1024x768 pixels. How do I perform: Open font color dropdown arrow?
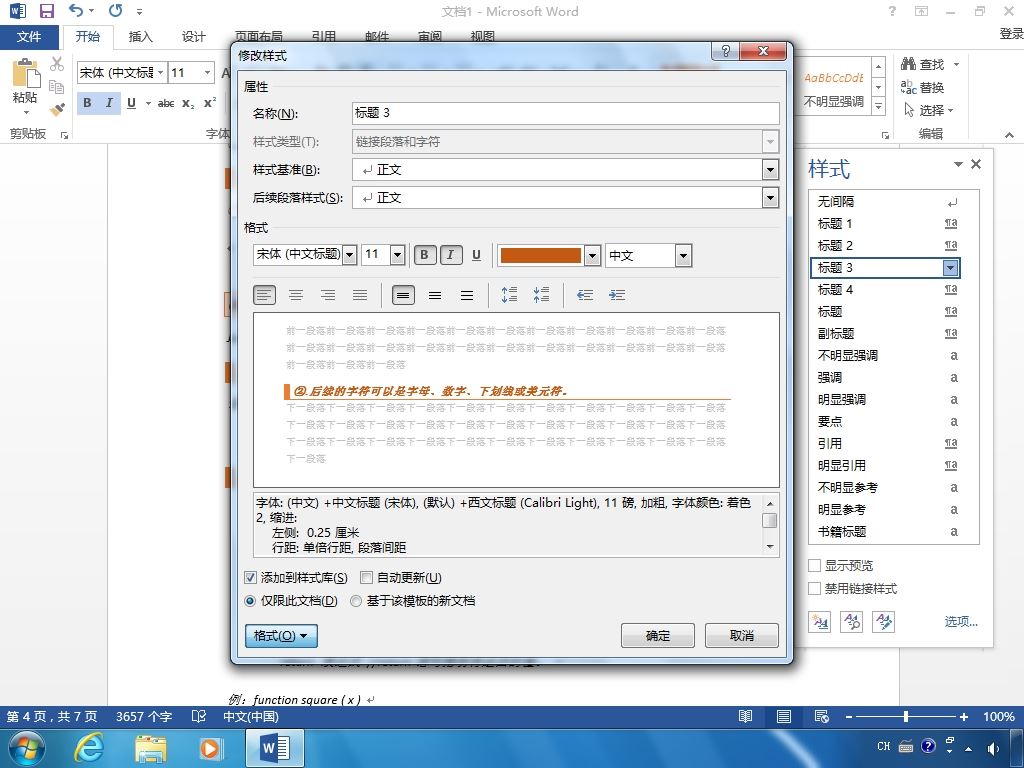(592, 255)
